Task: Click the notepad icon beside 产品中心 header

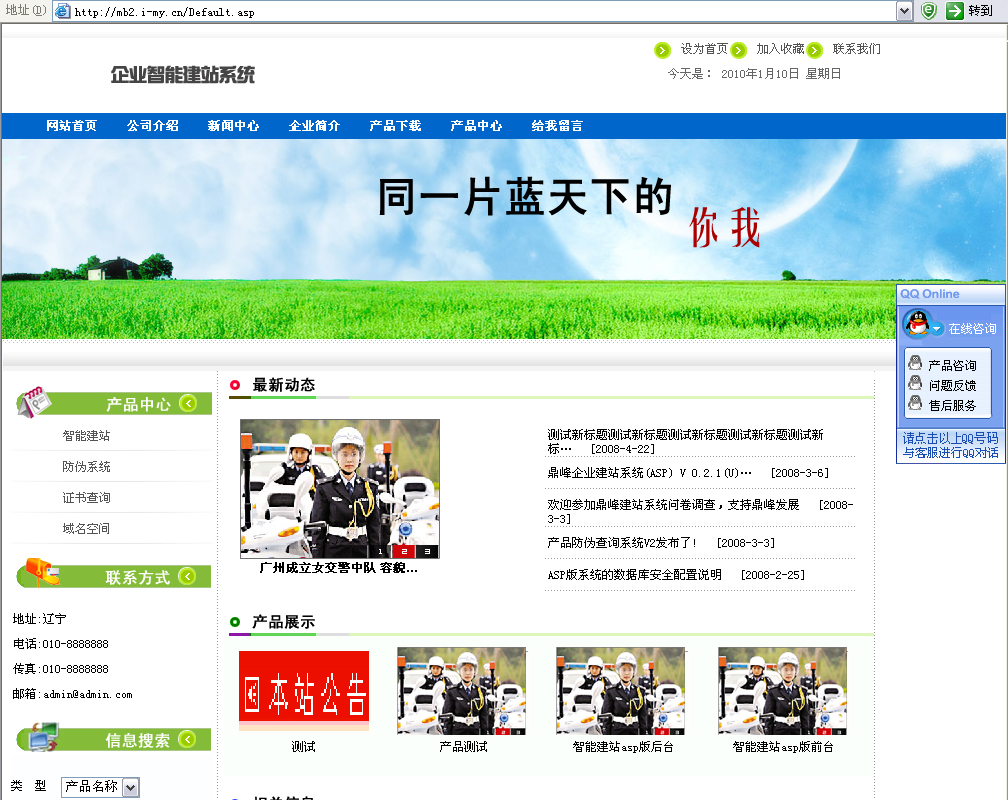Action: pos(32,404)
